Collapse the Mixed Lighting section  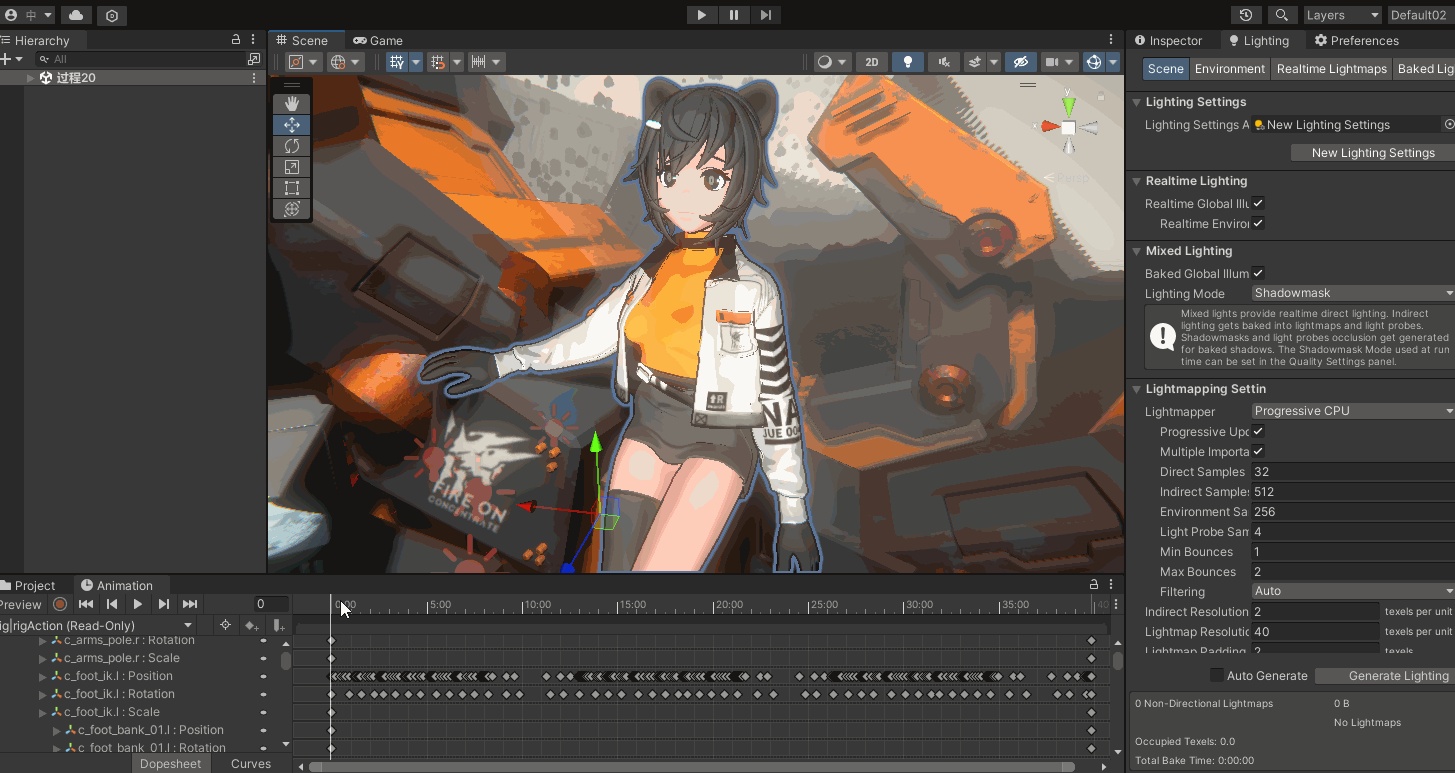click(1136, 251)
